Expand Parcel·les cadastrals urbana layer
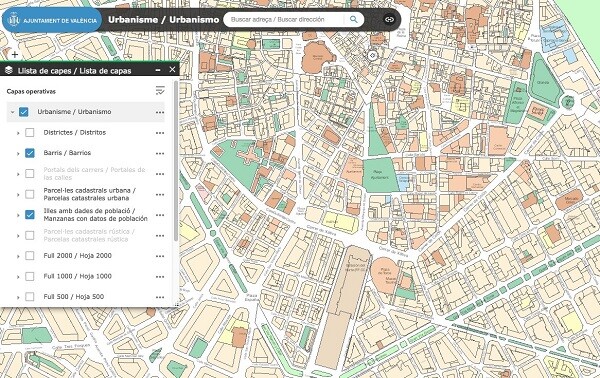The width and height of the screenshot is (600, 378). pos(18,195)
